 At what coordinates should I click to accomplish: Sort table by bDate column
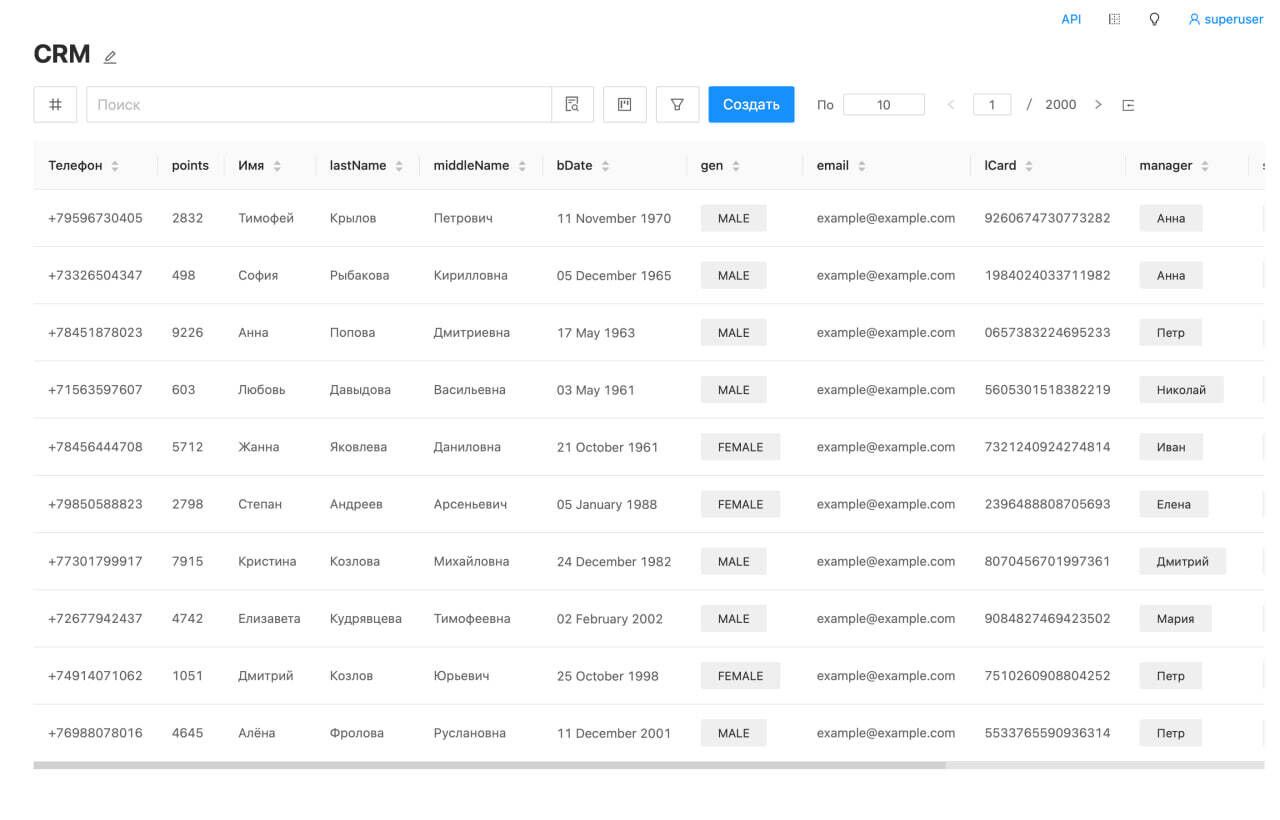tap(605, 166)
